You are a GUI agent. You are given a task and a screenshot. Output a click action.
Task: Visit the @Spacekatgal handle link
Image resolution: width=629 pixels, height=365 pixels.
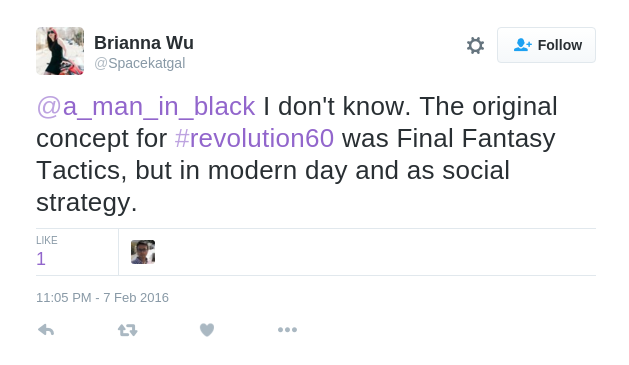point(140,63)
